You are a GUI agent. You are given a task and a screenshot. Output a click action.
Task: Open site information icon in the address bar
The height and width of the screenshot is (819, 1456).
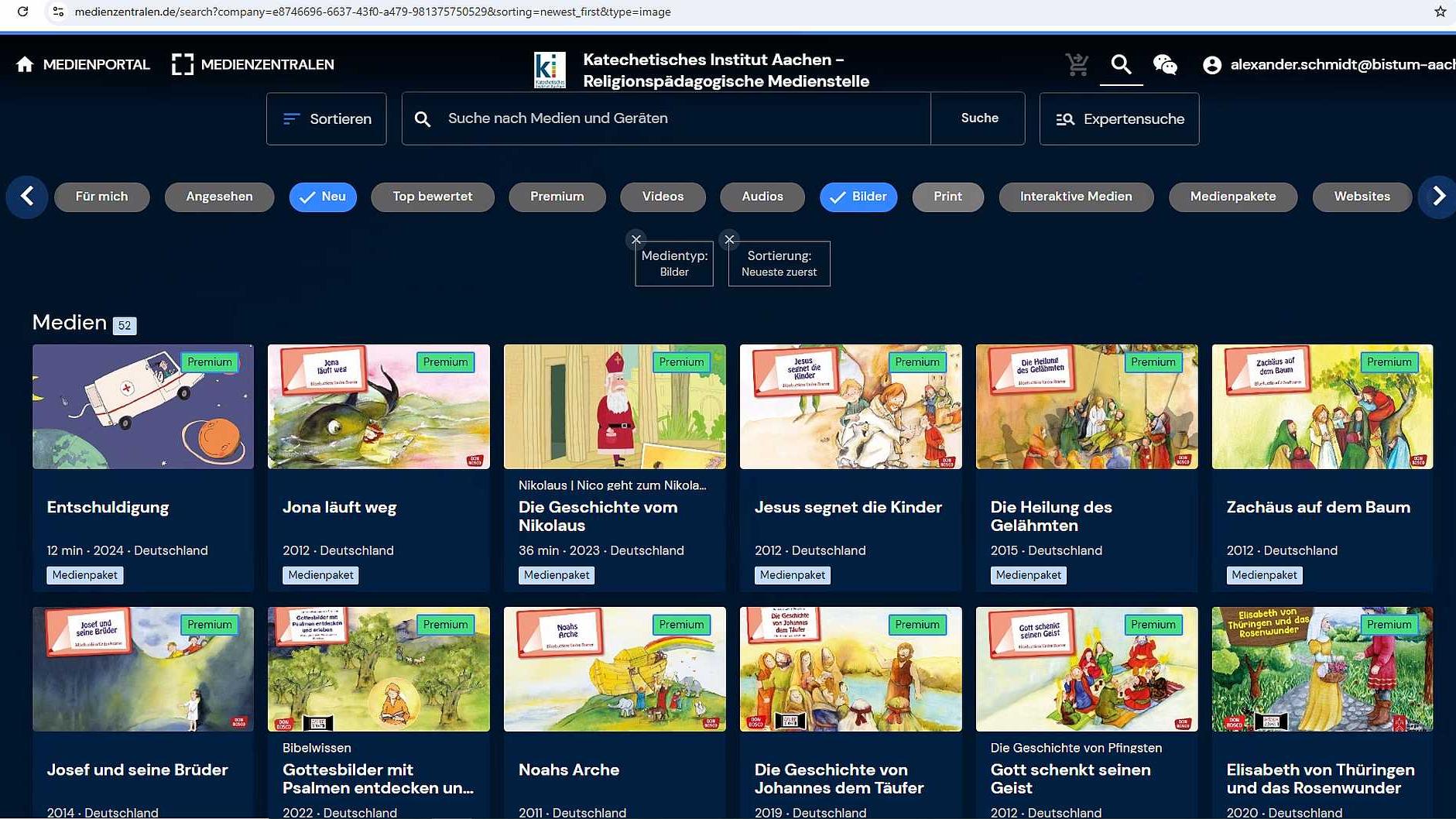tap(58, 12)
